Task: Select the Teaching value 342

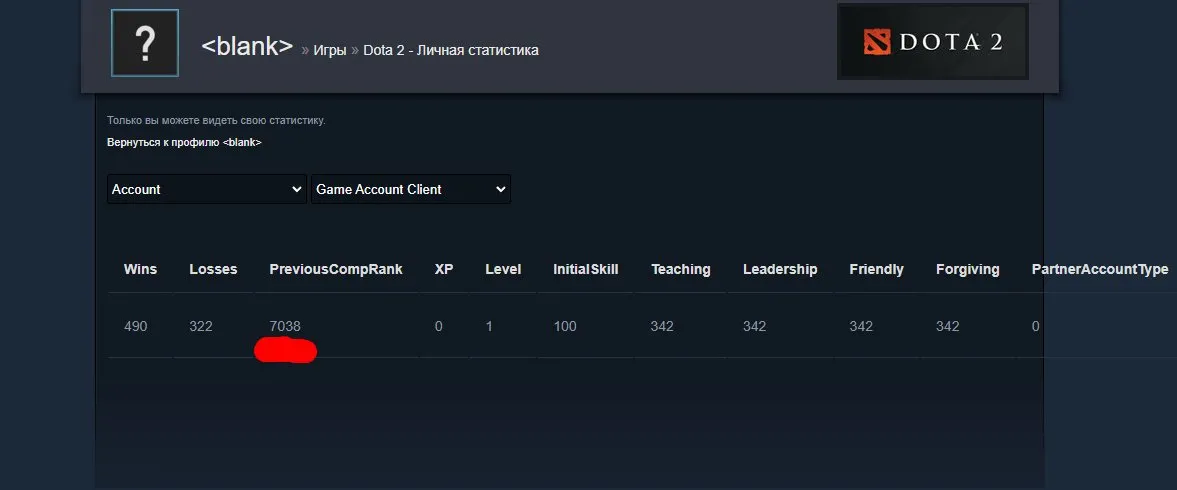Action: pyautogui.click(x=662, y=326)
